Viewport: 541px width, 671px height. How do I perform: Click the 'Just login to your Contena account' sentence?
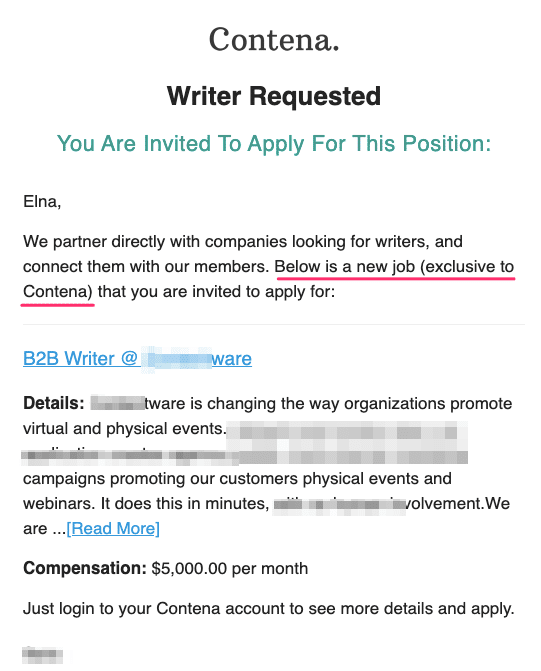click(x=268, y=609)
